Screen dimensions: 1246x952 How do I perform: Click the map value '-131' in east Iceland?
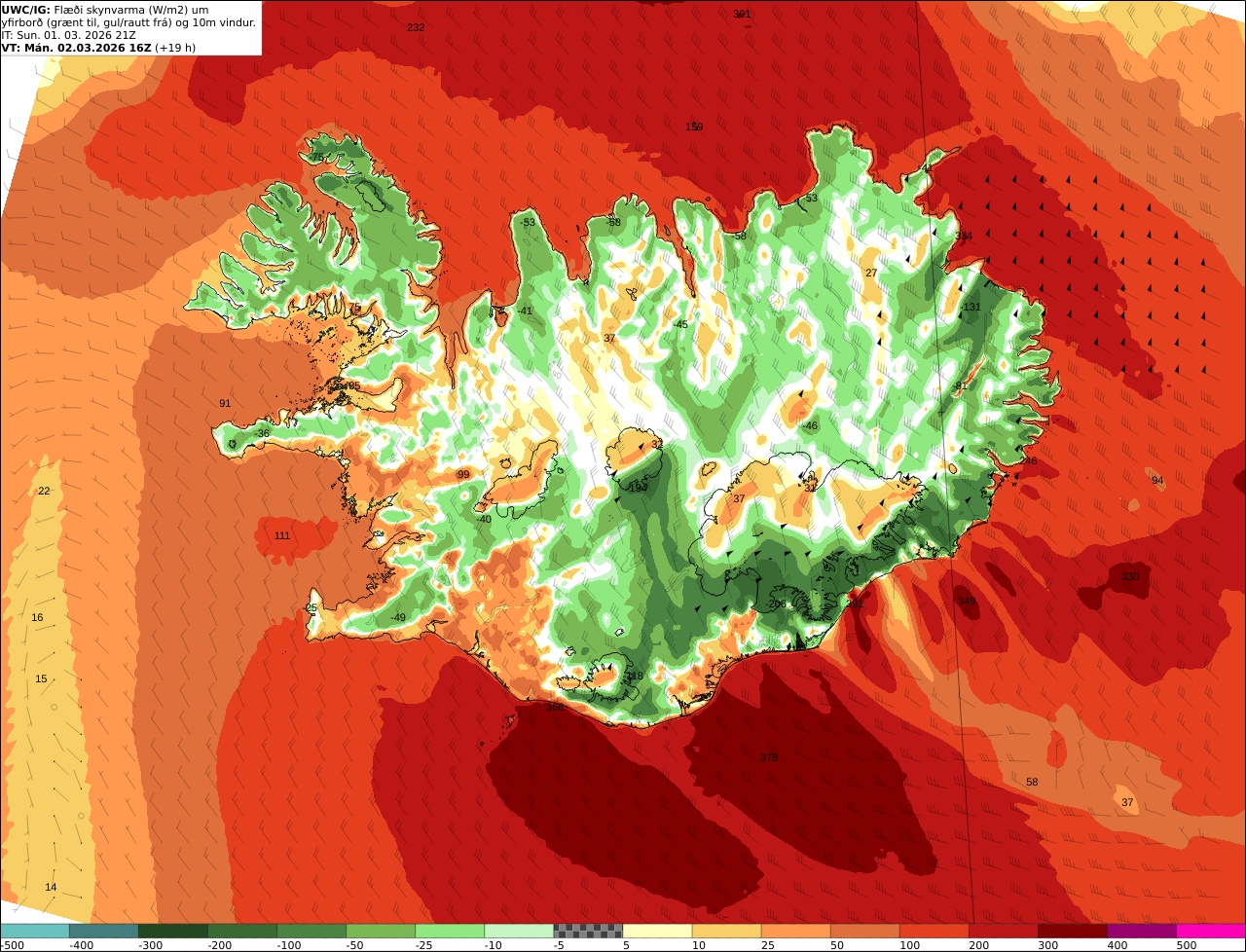point(971,307)
